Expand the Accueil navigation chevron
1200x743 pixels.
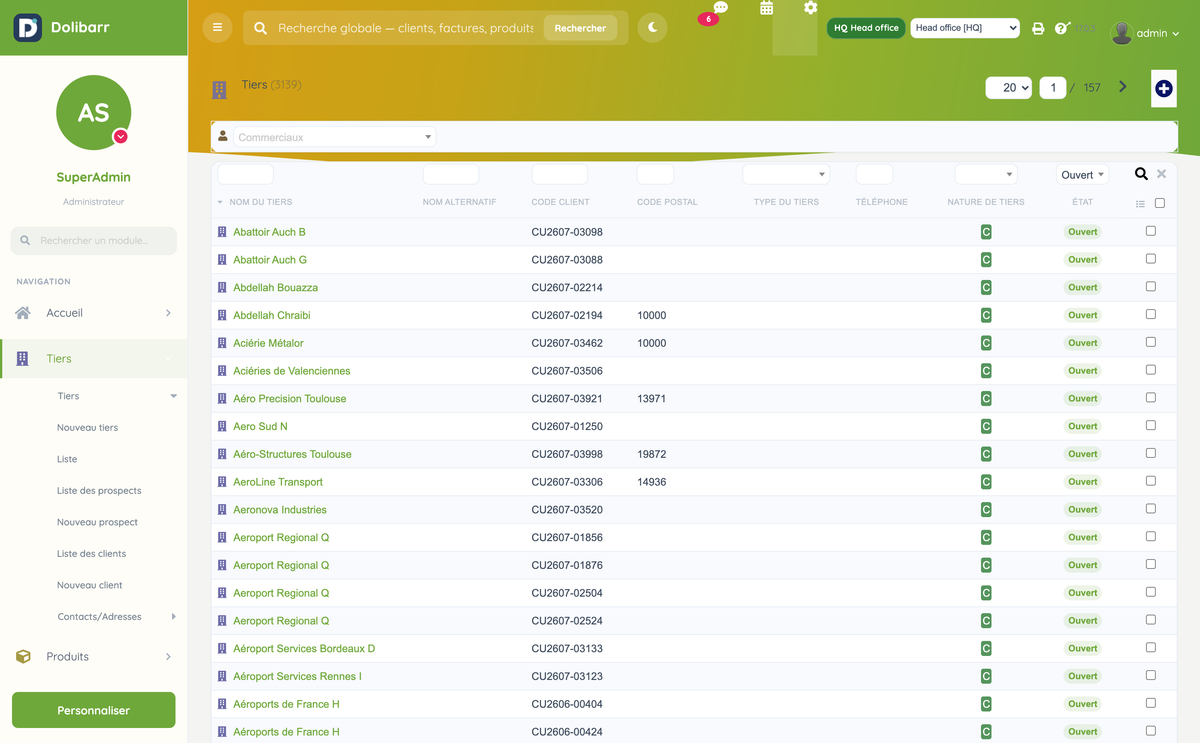(x=168, y=313)
